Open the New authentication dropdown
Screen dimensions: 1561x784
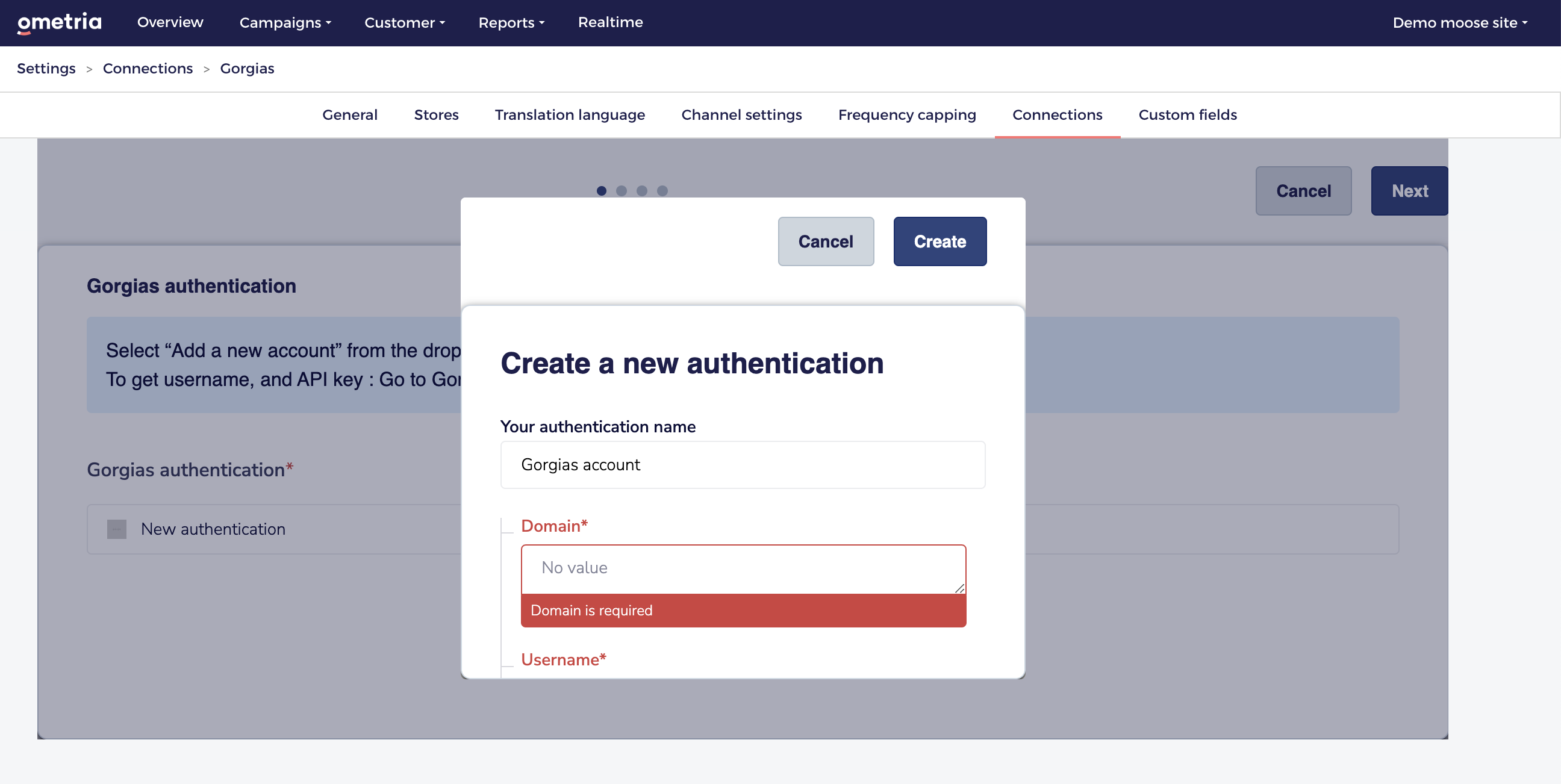pyautogui.click(x=743, y=529)
